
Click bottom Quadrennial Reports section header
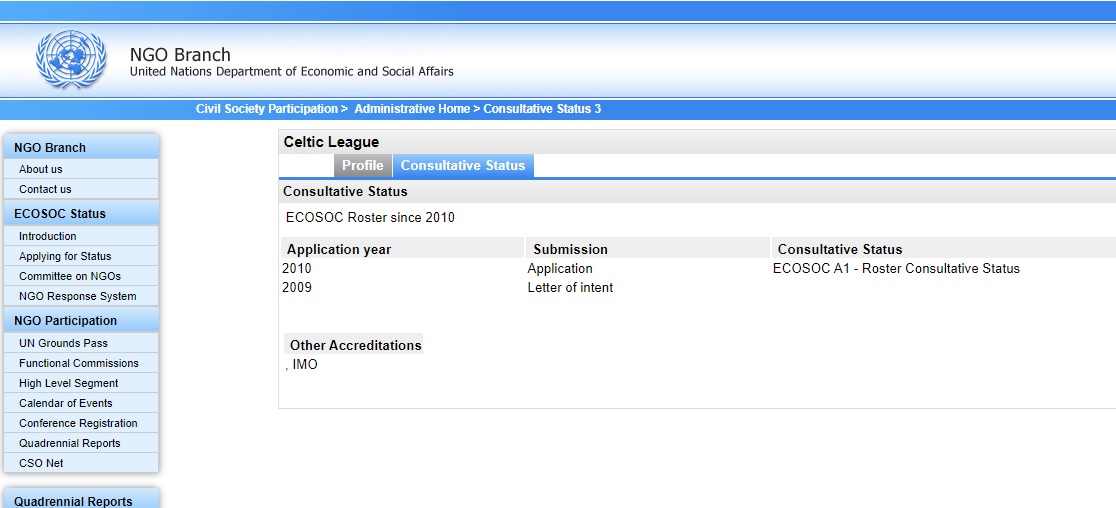(x=81, y=500)
